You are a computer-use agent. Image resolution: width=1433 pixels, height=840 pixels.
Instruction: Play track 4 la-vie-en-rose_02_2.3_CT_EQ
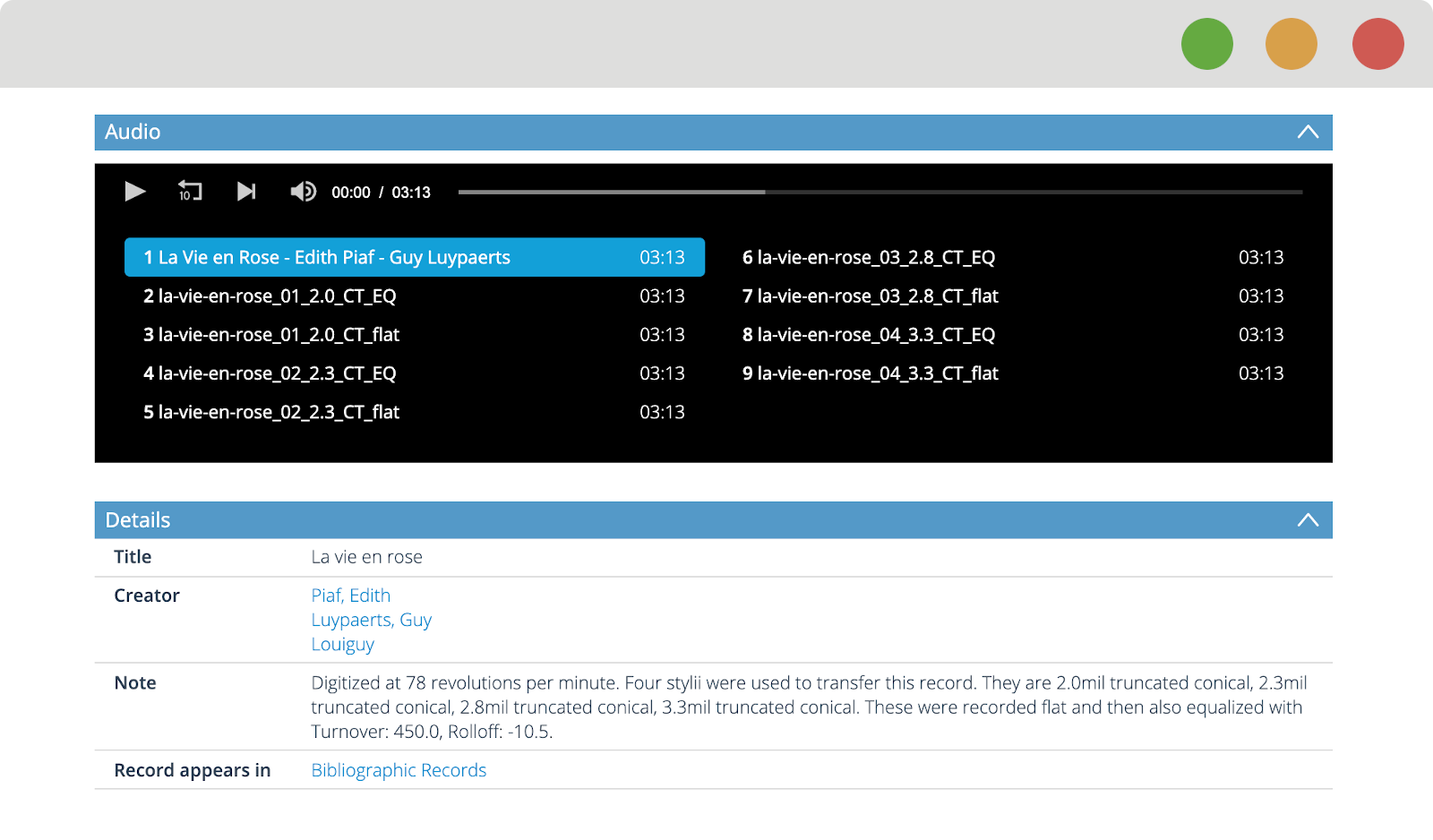tap(415, 373)
